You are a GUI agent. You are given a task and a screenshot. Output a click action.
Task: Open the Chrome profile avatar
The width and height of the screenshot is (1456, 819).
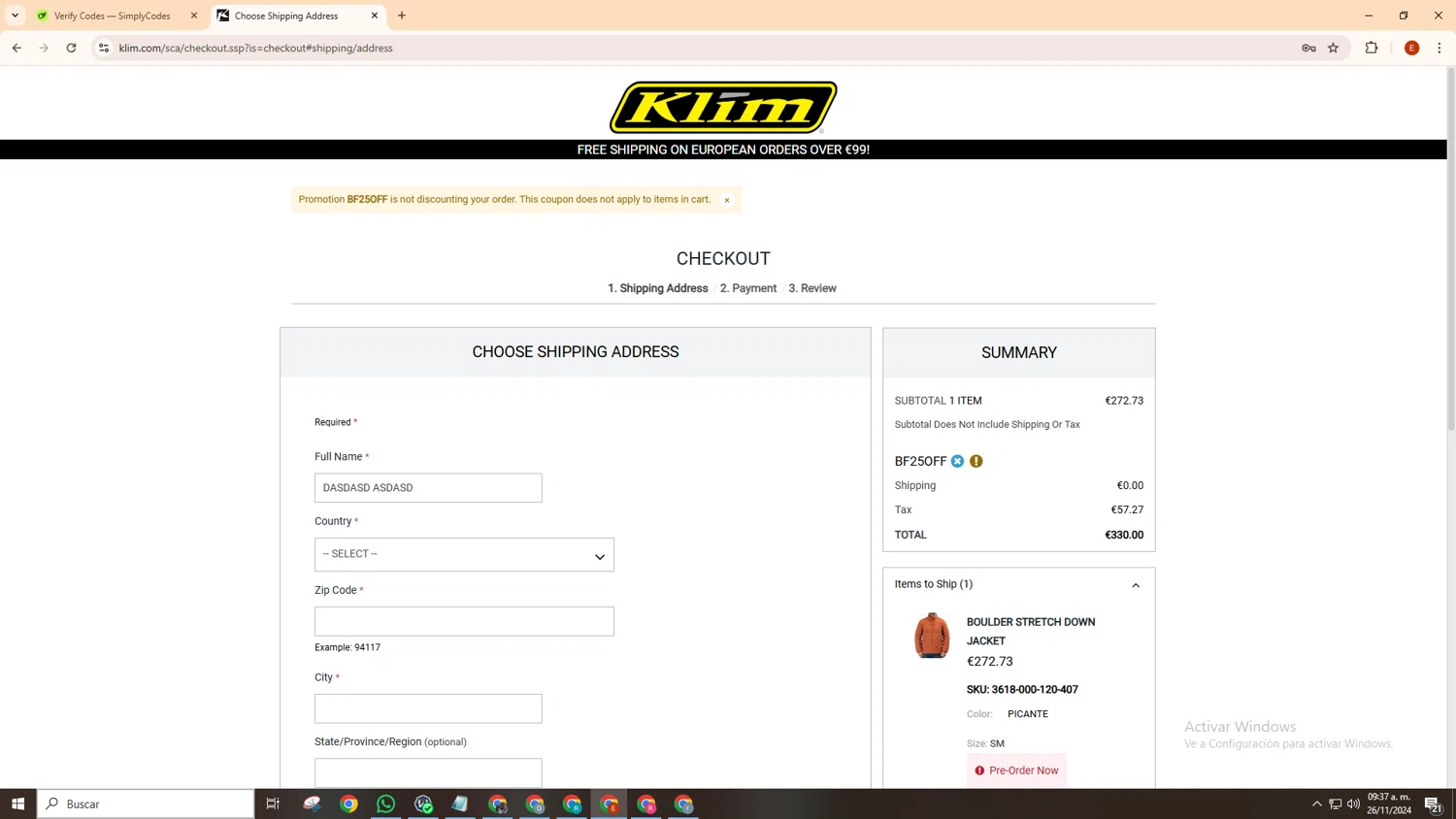(x=1411, y=48)
